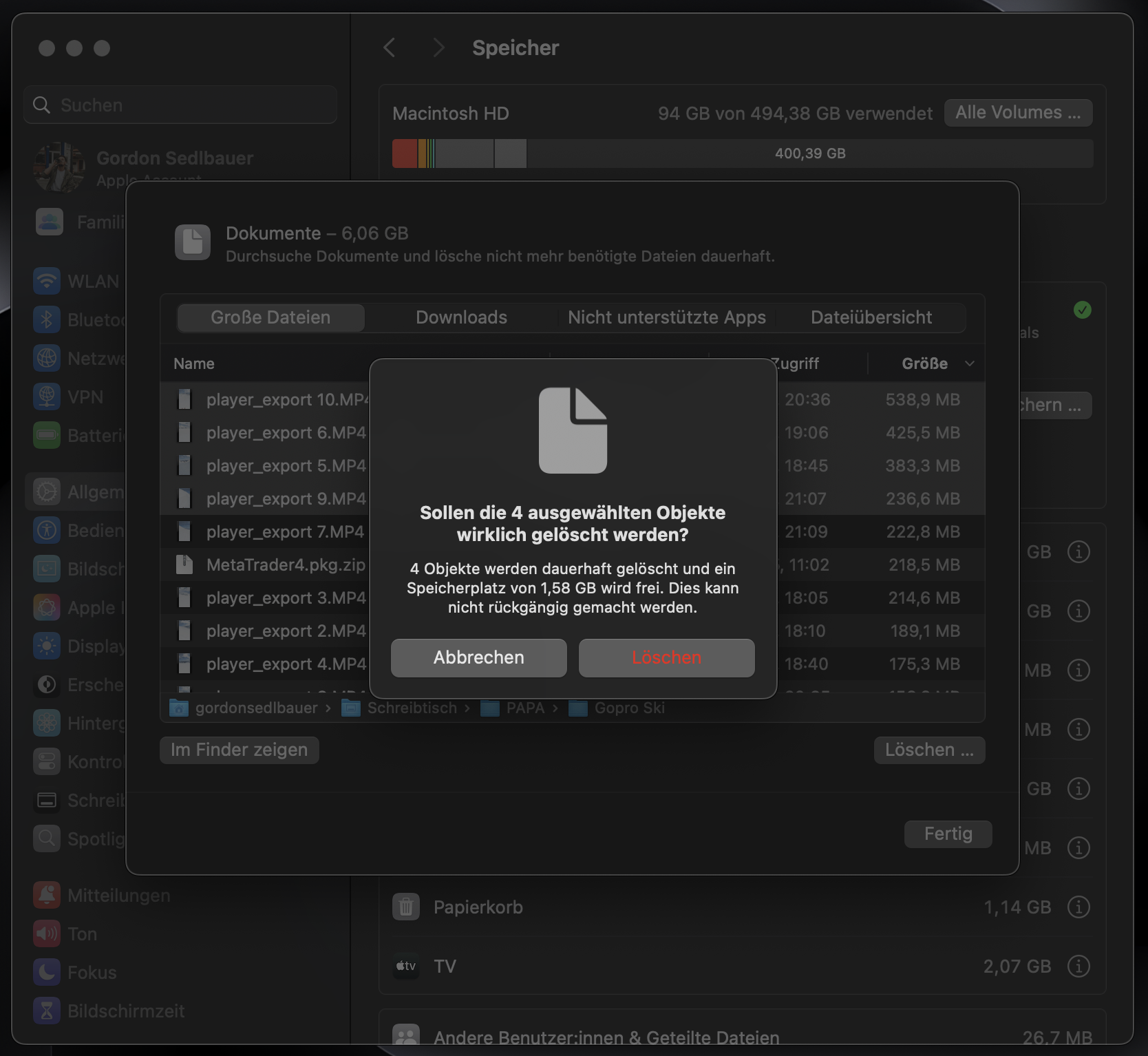Viewport: 1148px width, 1056px height.
Task: Select the MetaTrader4.pkg.zip file row
Action: (x=286, y=565)
